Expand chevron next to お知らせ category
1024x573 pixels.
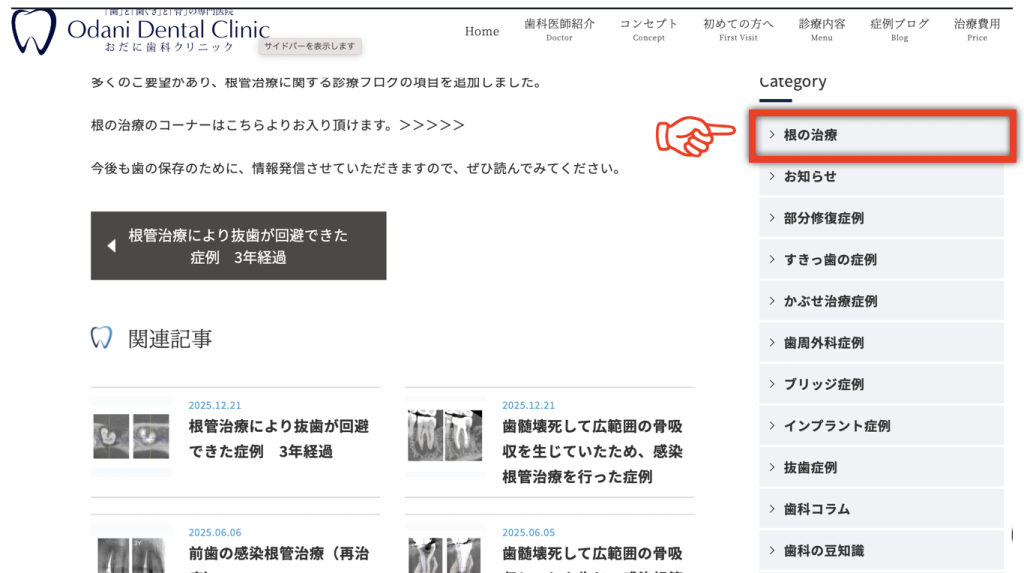click(x=772, y=176)
